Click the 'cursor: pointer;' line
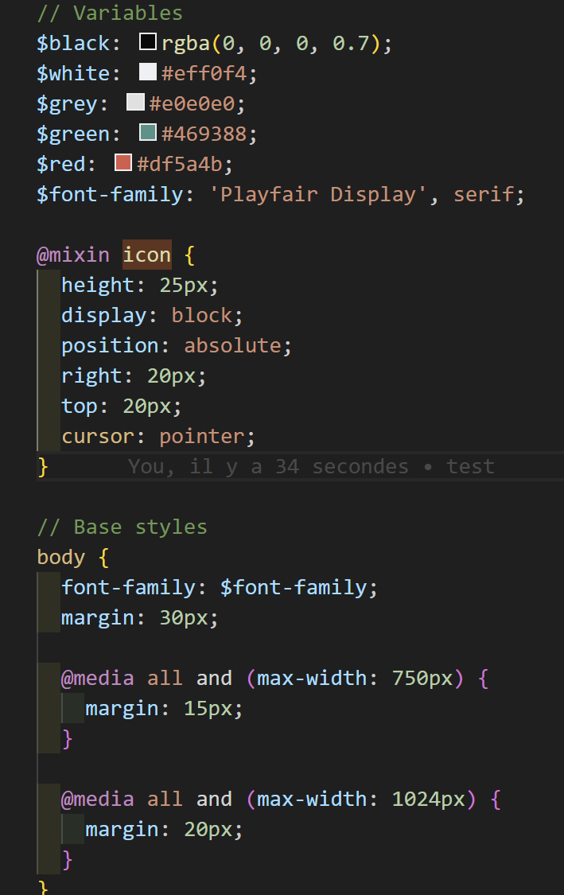 click(158, 437)
